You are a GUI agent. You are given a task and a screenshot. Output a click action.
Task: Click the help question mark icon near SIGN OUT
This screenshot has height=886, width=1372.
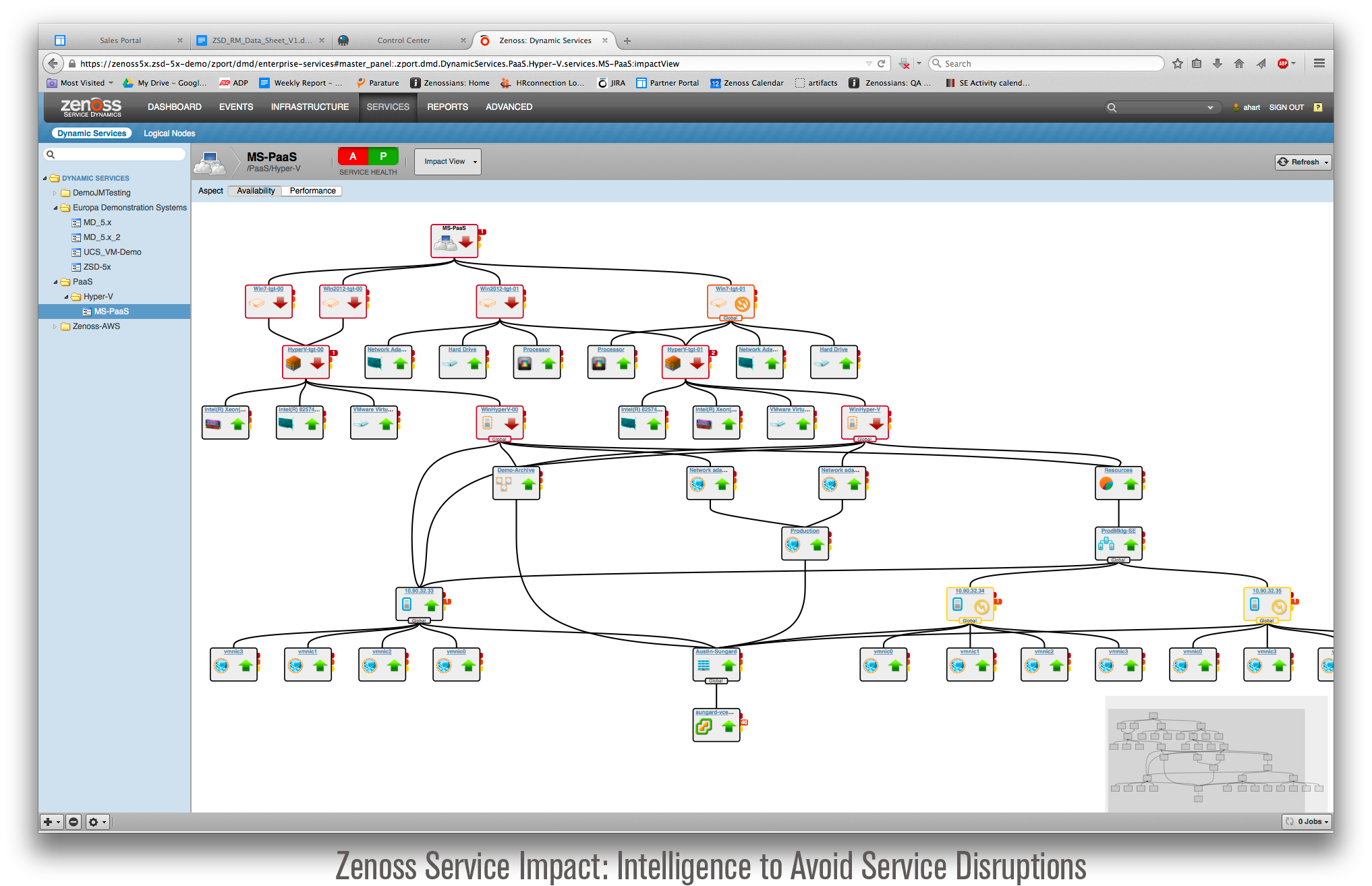point(1318,107)
